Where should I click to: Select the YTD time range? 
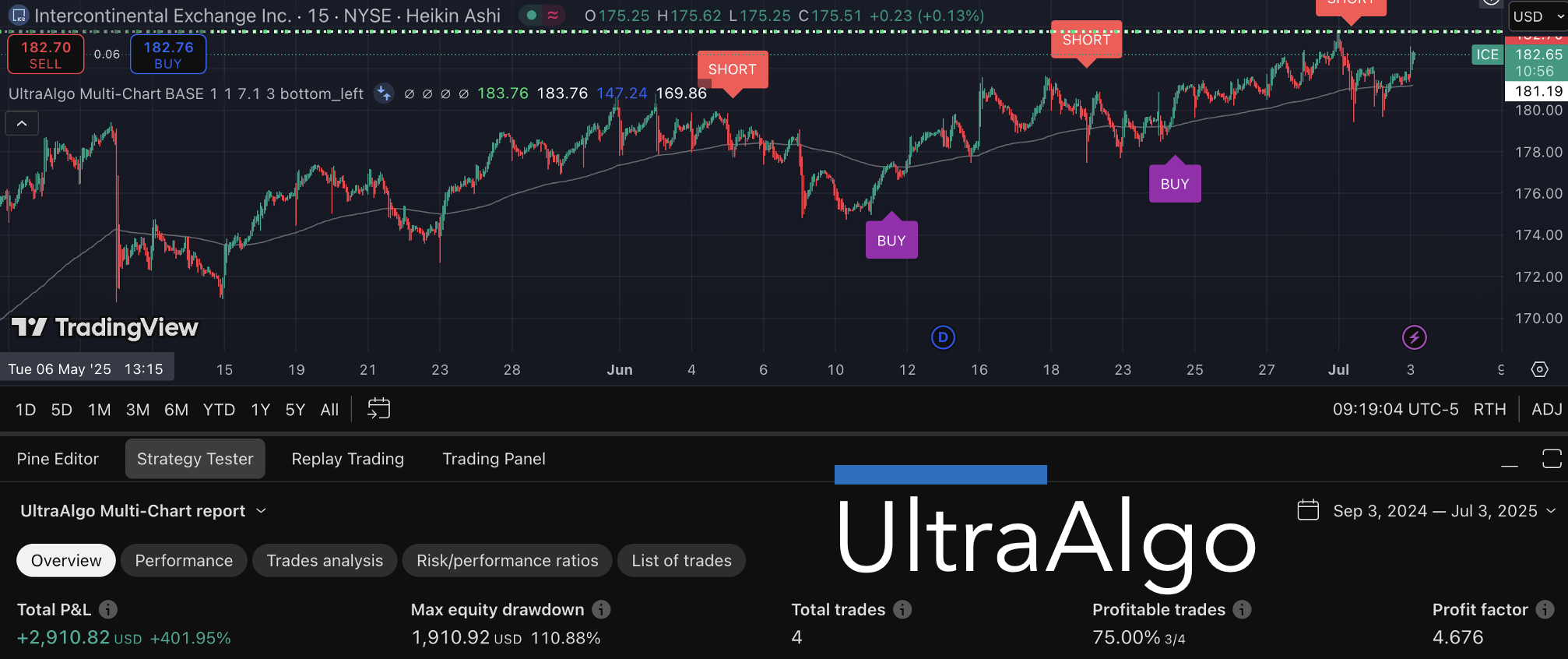pyautogui.click(x=219, y=410)
